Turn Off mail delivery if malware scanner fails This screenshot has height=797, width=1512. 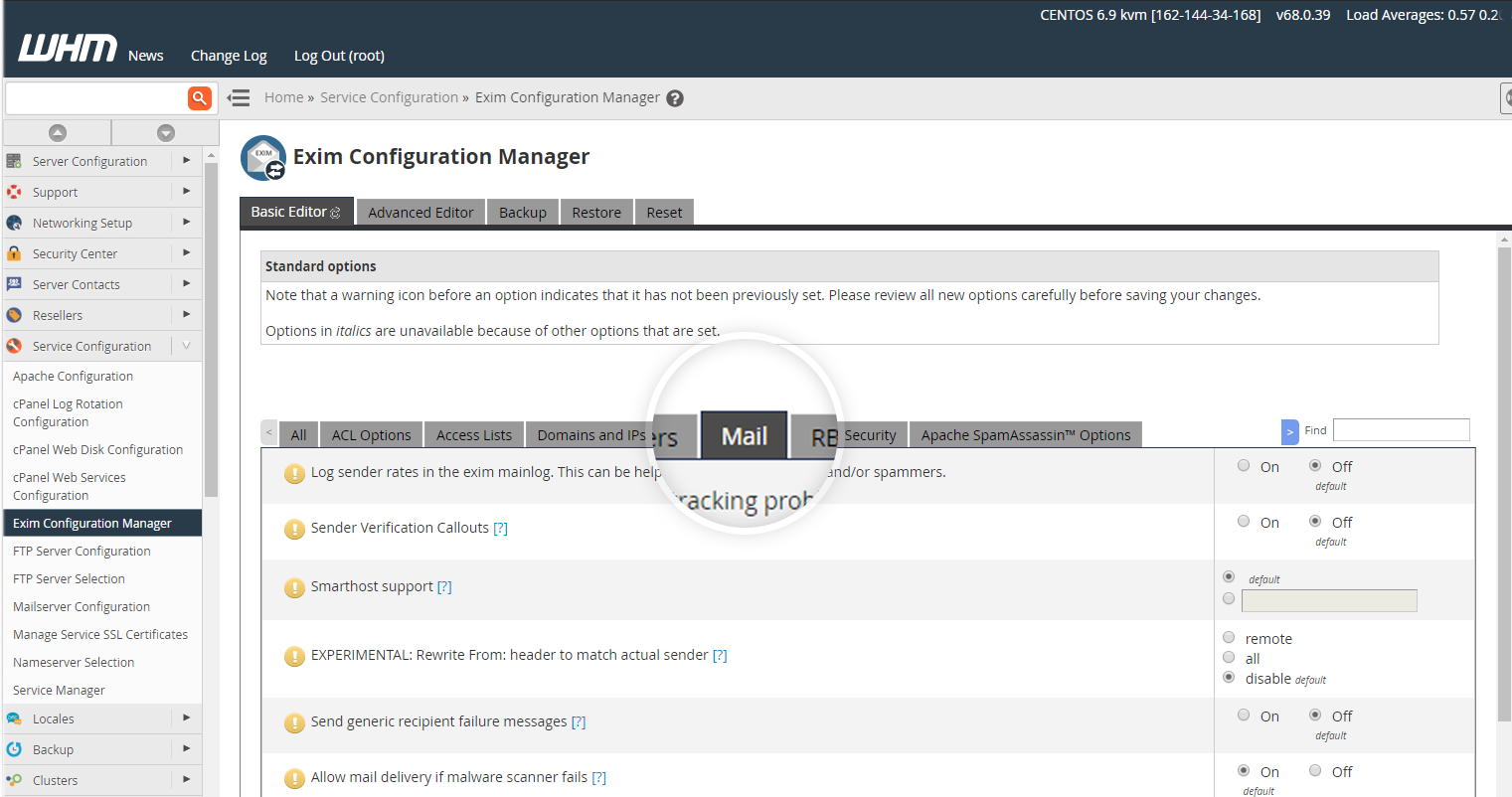pyautogui.click(x=1315, y=771)
